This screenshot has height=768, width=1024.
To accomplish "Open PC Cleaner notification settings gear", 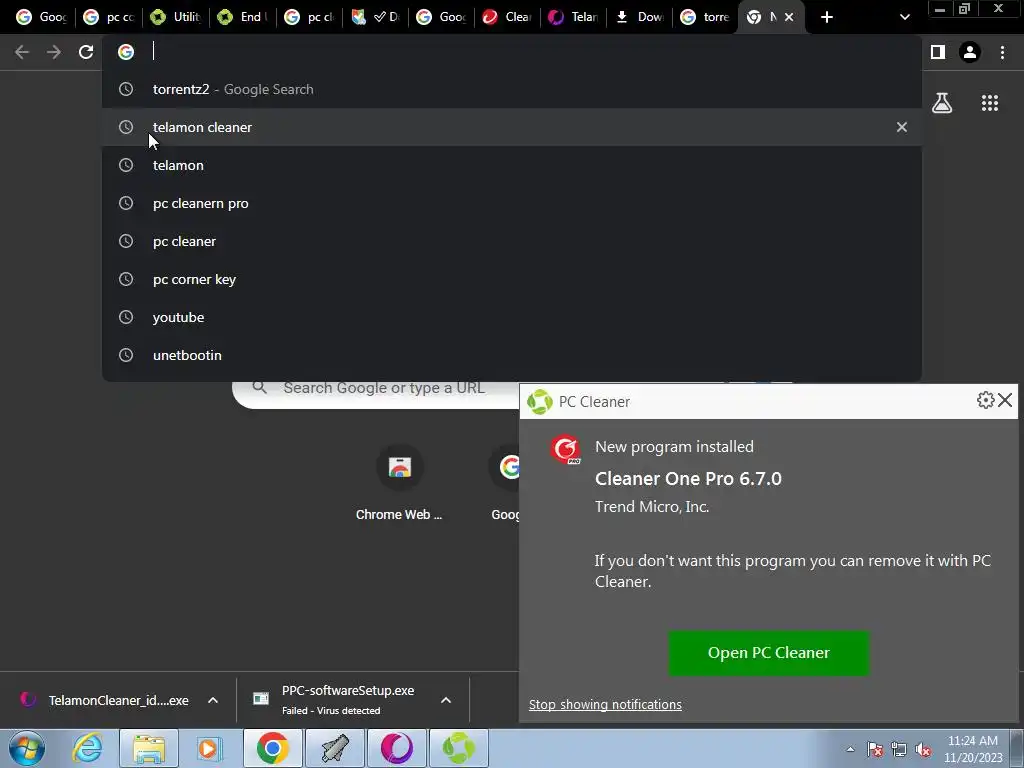I will click(985, 400).
